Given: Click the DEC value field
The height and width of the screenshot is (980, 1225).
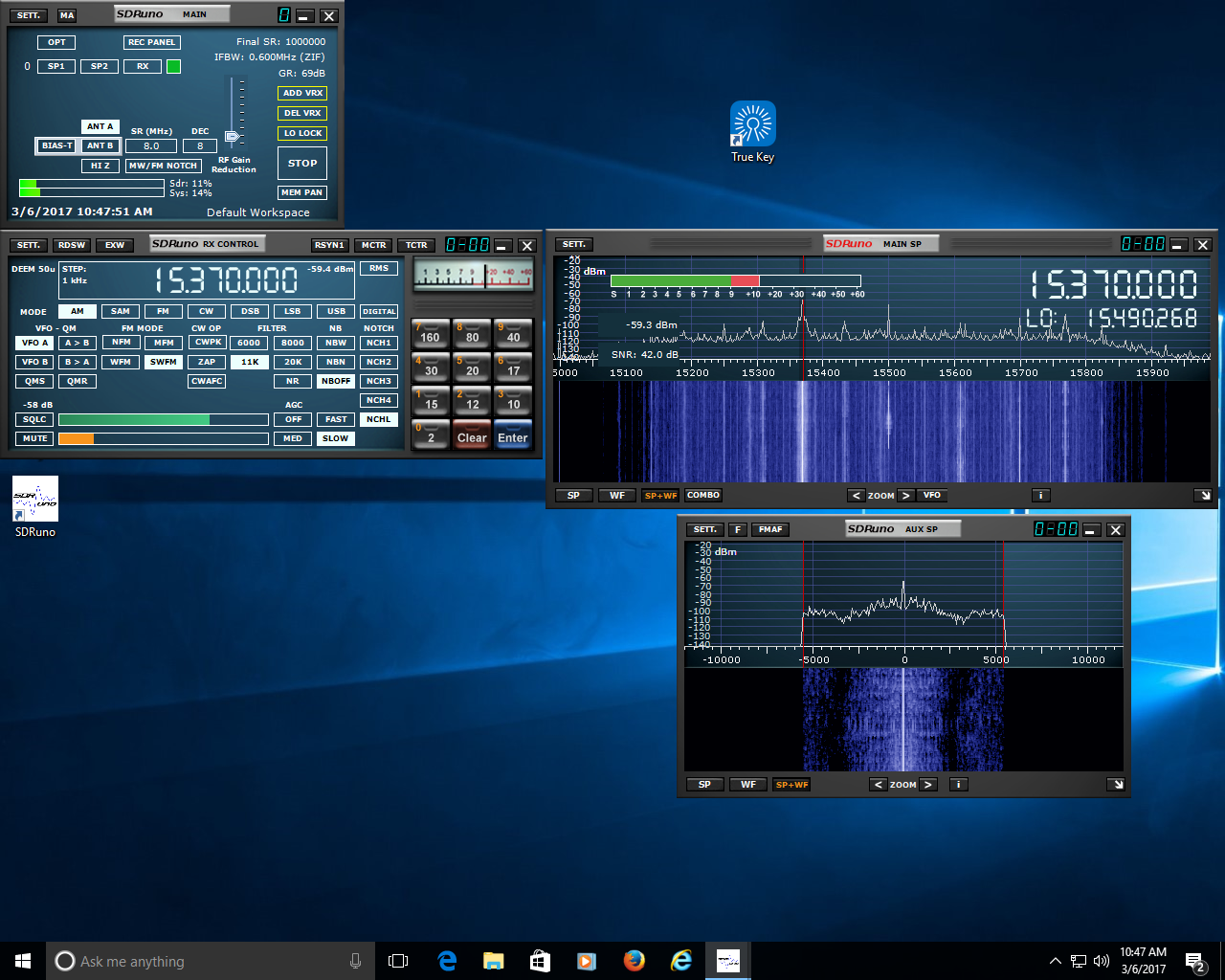Looking at the screenshot, I should [x=200, y=145].
